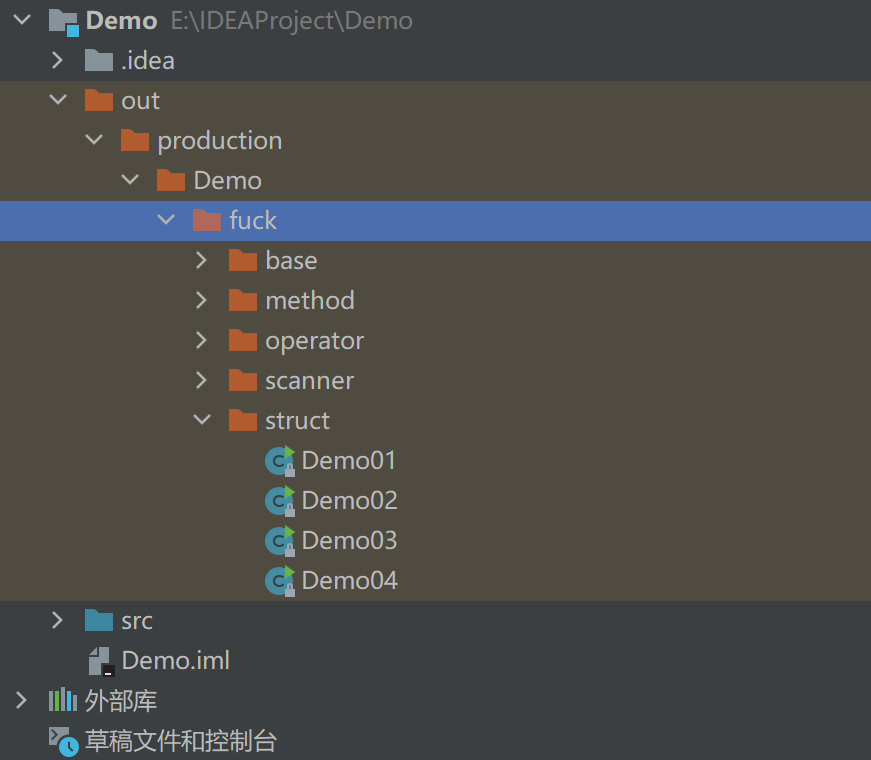871x760 pixels.
Task: Click the Demo04 Java class icon
Action: pyautogui.click(x=280, y=580)
